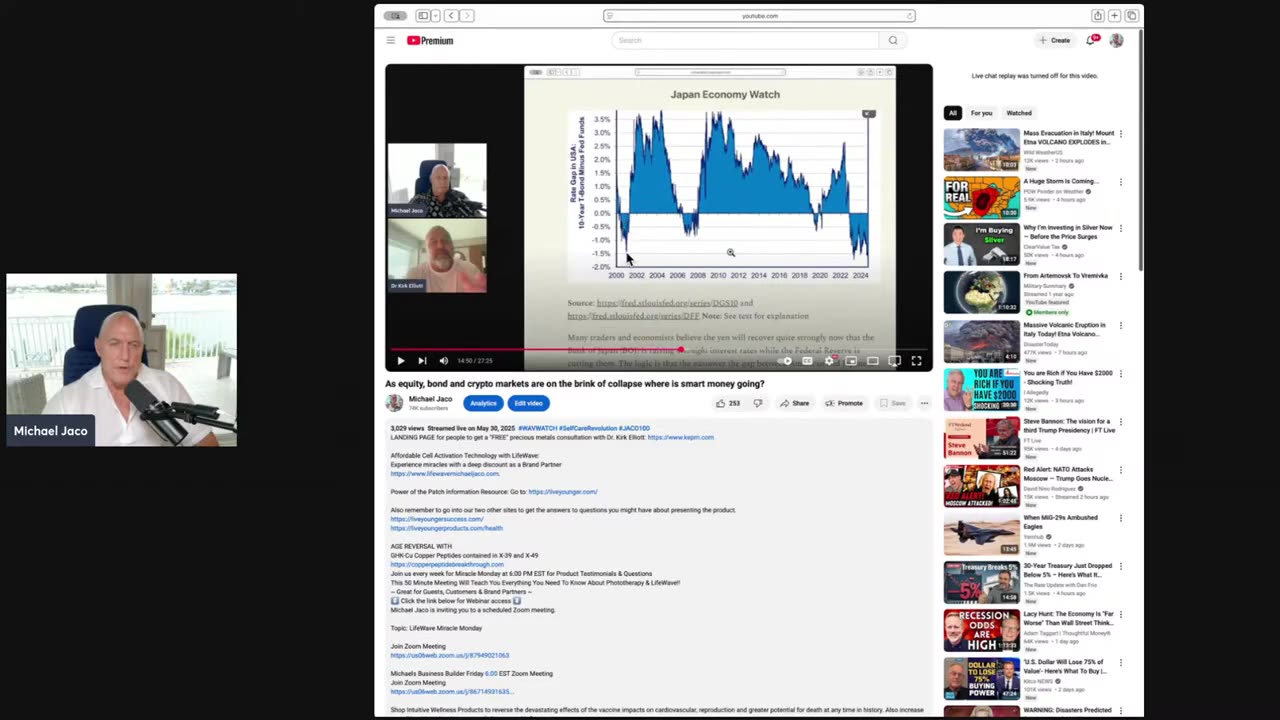
Task: Open options for You are Rich video
Action: click(x=1120, y=374)
